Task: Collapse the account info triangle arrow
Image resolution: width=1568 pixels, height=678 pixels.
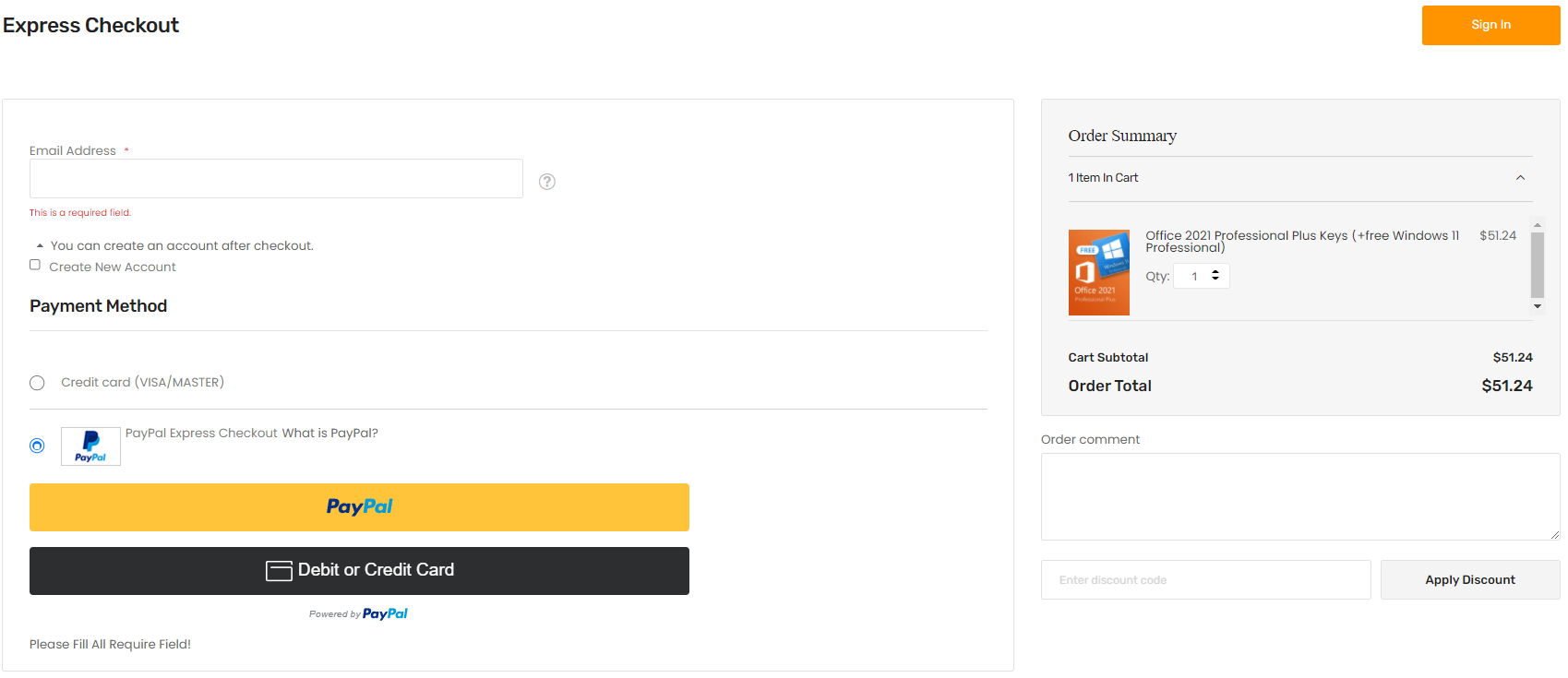Action: (x=40, y=246)
